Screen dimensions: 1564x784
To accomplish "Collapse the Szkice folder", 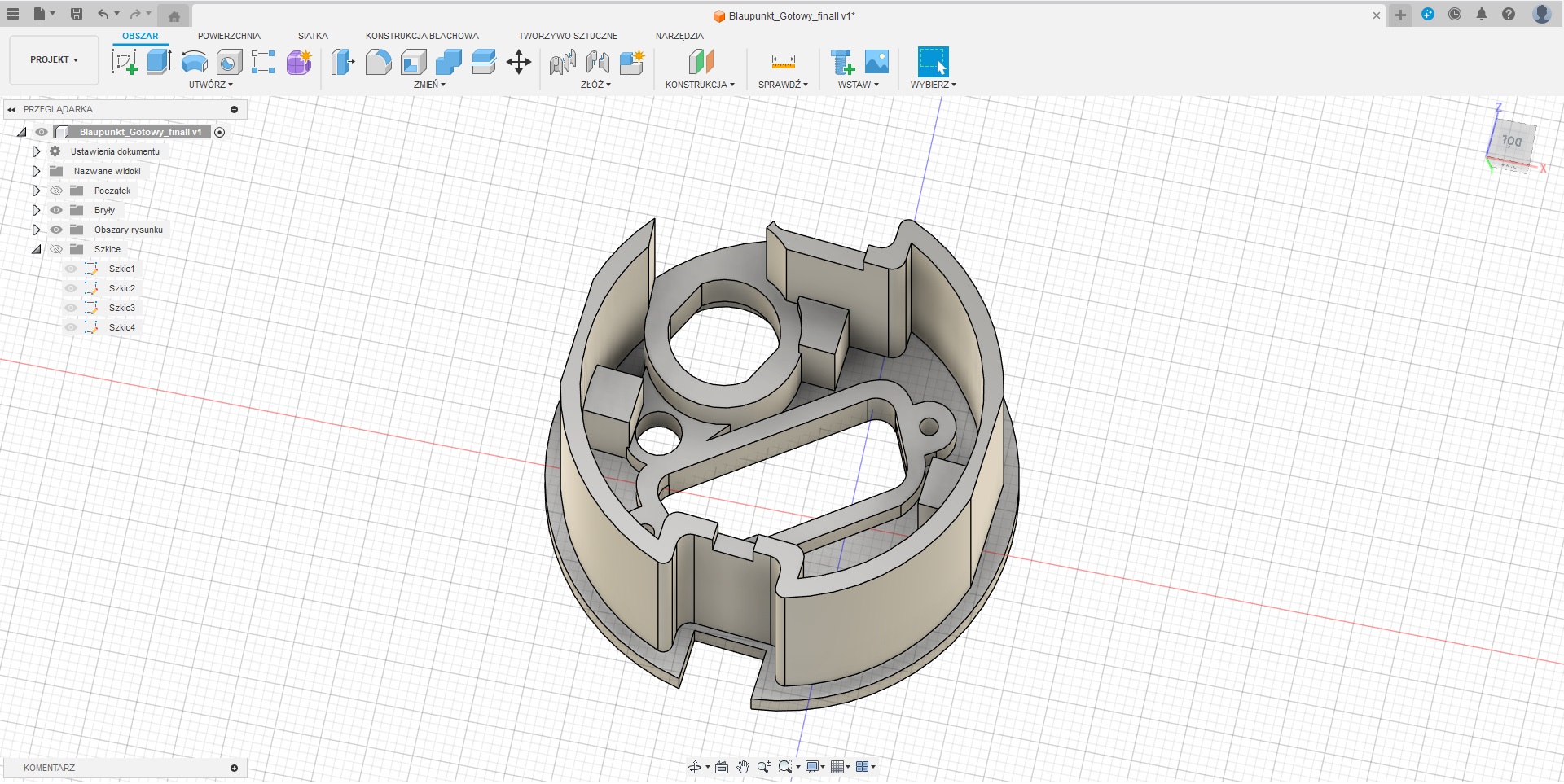I will [36, 249].
